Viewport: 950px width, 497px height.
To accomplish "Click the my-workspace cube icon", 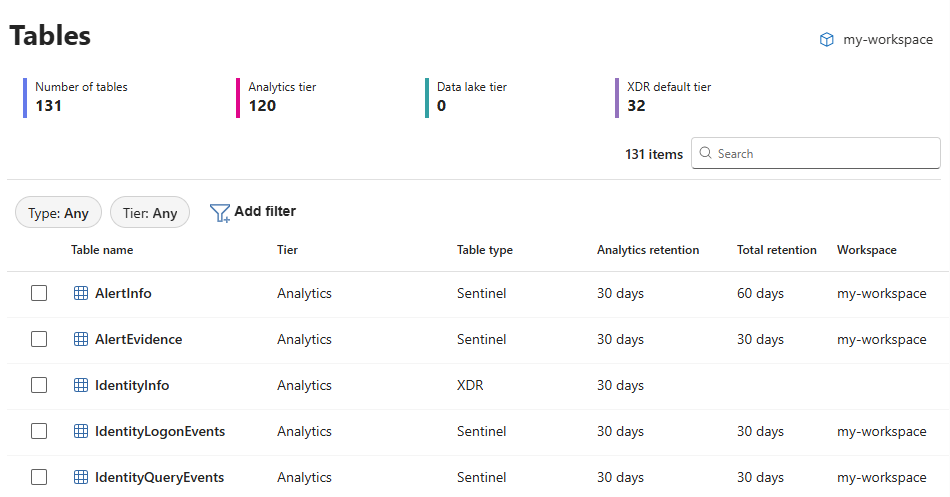I will (826, 40).
